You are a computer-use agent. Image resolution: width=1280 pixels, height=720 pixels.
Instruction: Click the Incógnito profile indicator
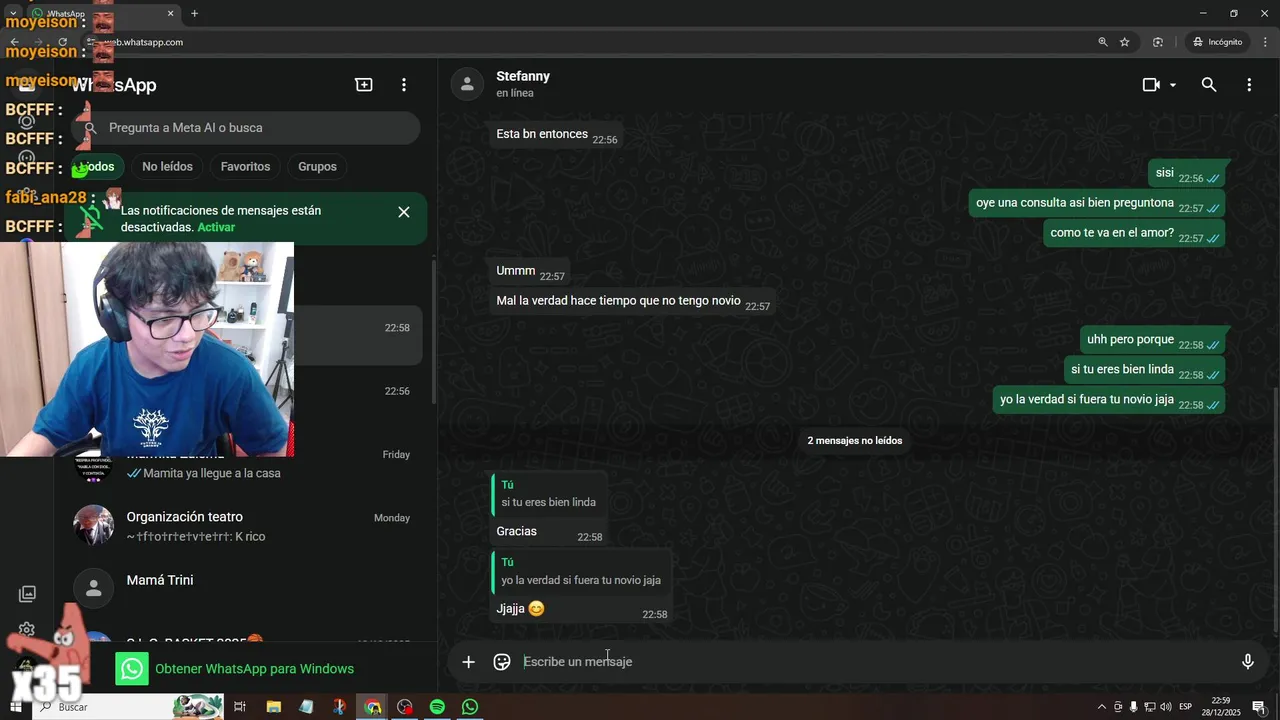[1217, 42]
